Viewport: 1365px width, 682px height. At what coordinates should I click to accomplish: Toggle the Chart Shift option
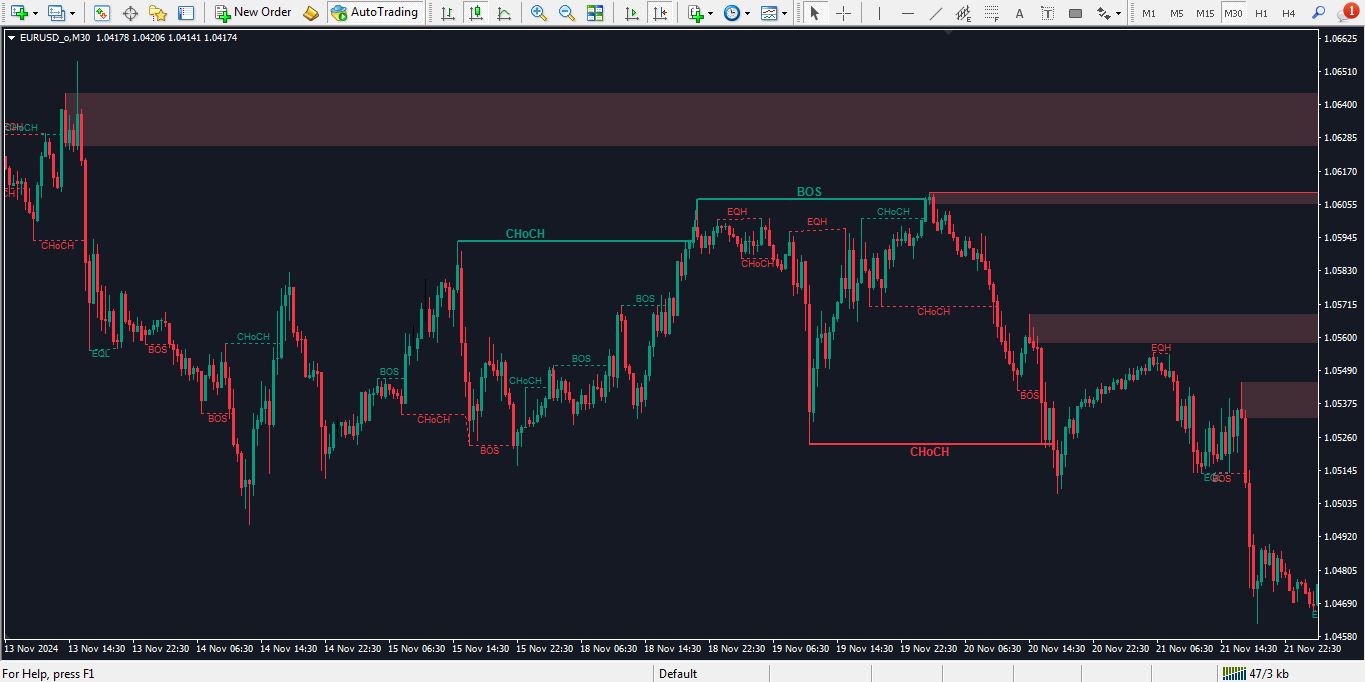659,13
